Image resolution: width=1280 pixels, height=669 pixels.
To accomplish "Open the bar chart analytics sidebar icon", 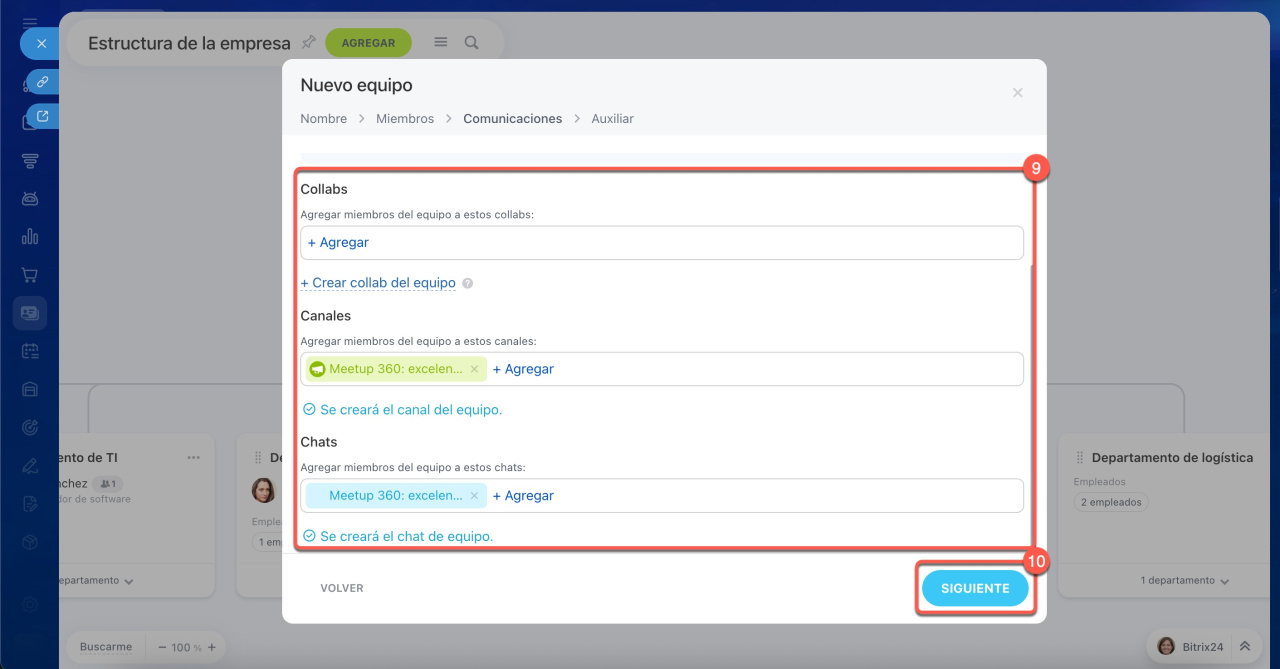I will 30,237.
